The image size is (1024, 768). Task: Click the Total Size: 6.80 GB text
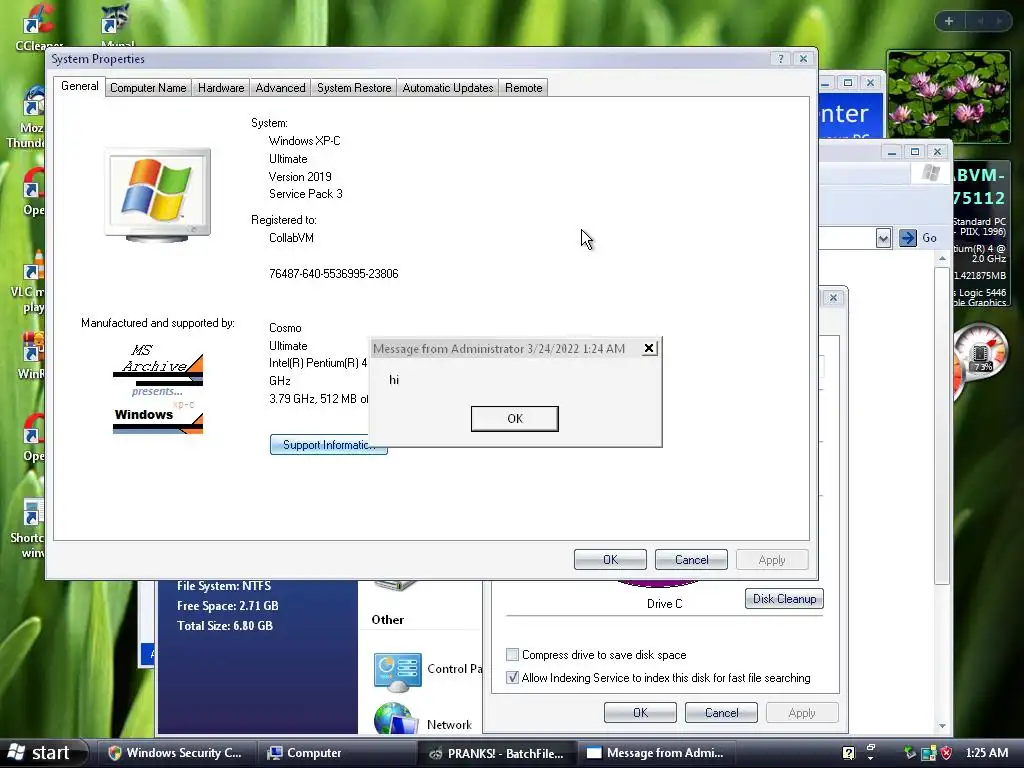[225, 626]
